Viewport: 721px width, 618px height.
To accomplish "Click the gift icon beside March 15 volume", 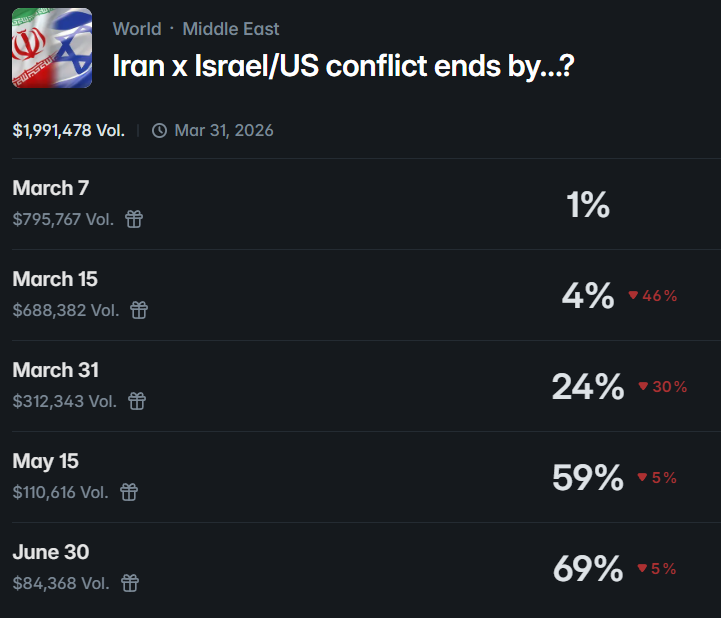I will [139, 310].
